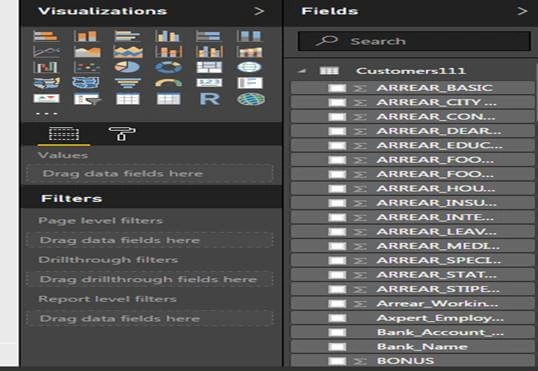This screenshot has width=538, height=371.
Task: Select the Clustered column chart visual
Action: (x=168, y=36)
